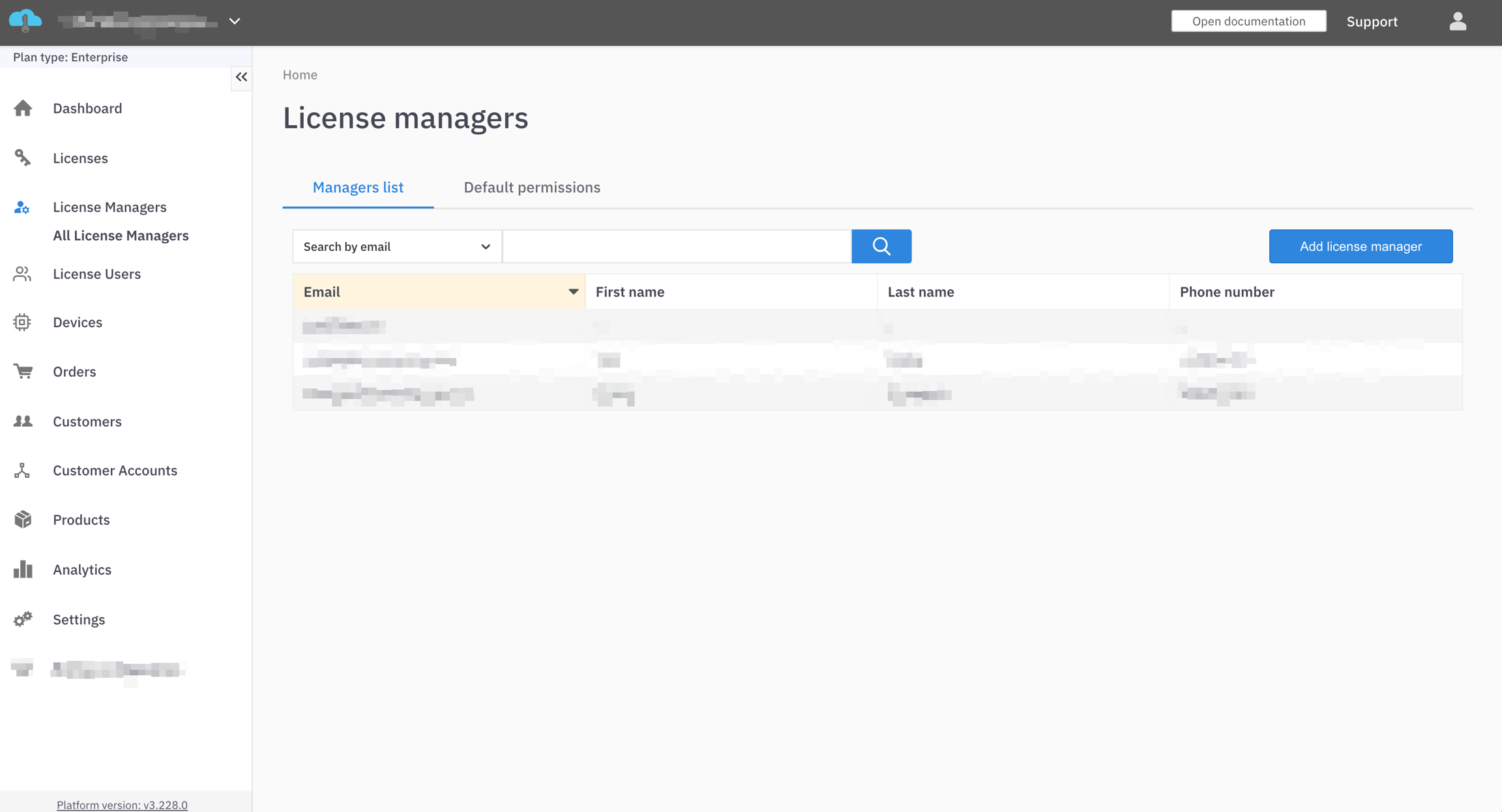The height and width of the screenshot is (812, 1502).
Task: Open the Platform version v3.228.0 link
Action: [x=122, y=805]
